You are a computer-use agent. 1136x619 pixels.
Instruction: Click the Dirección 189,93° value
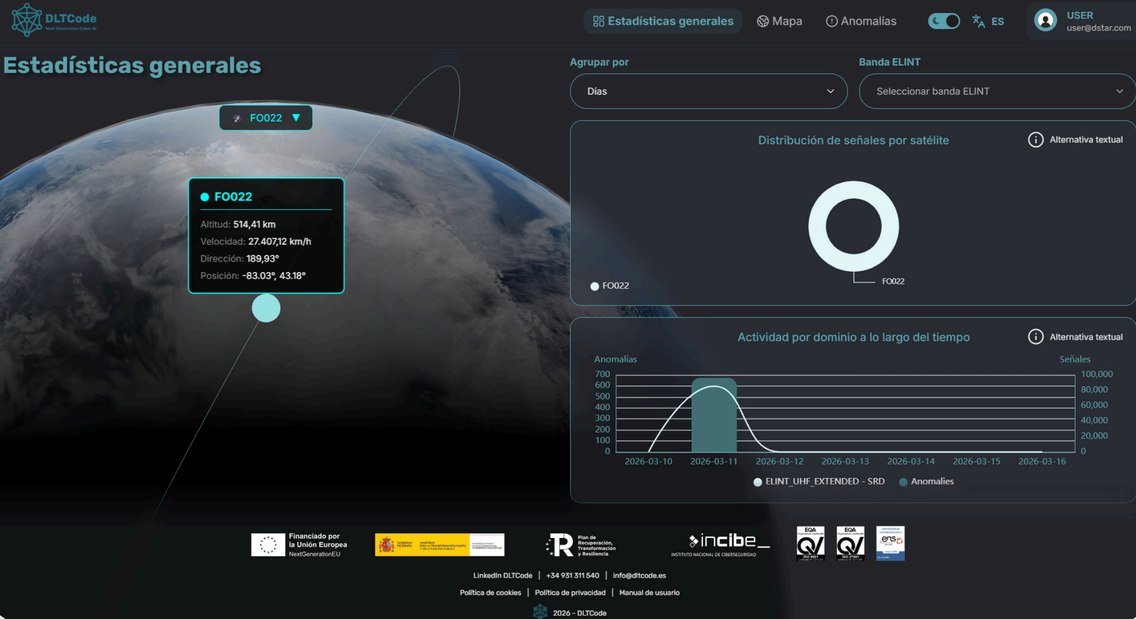pos(262,259)
